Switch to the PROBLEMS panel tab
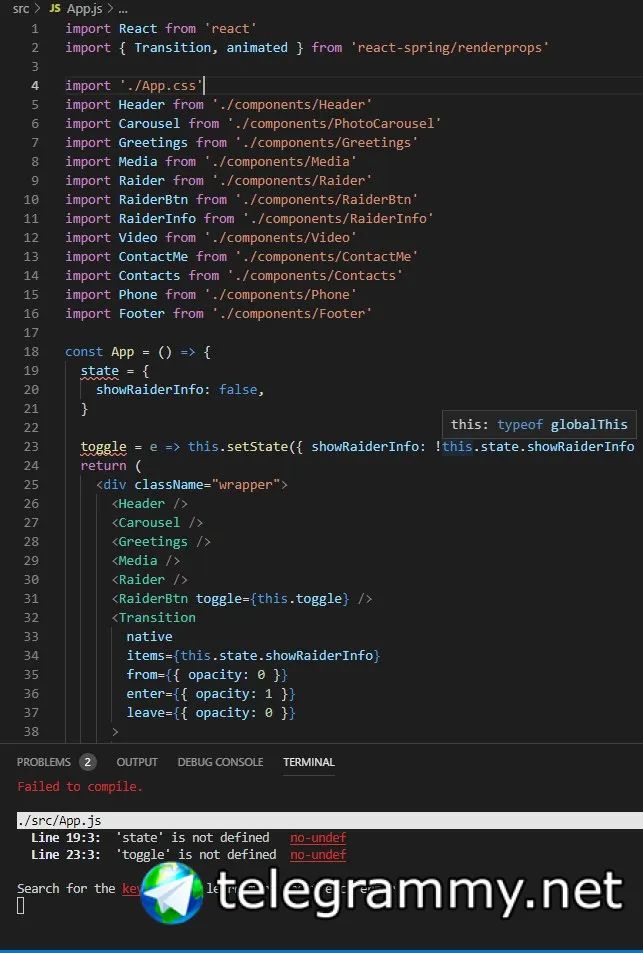The image size is (643, 953). click(43, 762)
